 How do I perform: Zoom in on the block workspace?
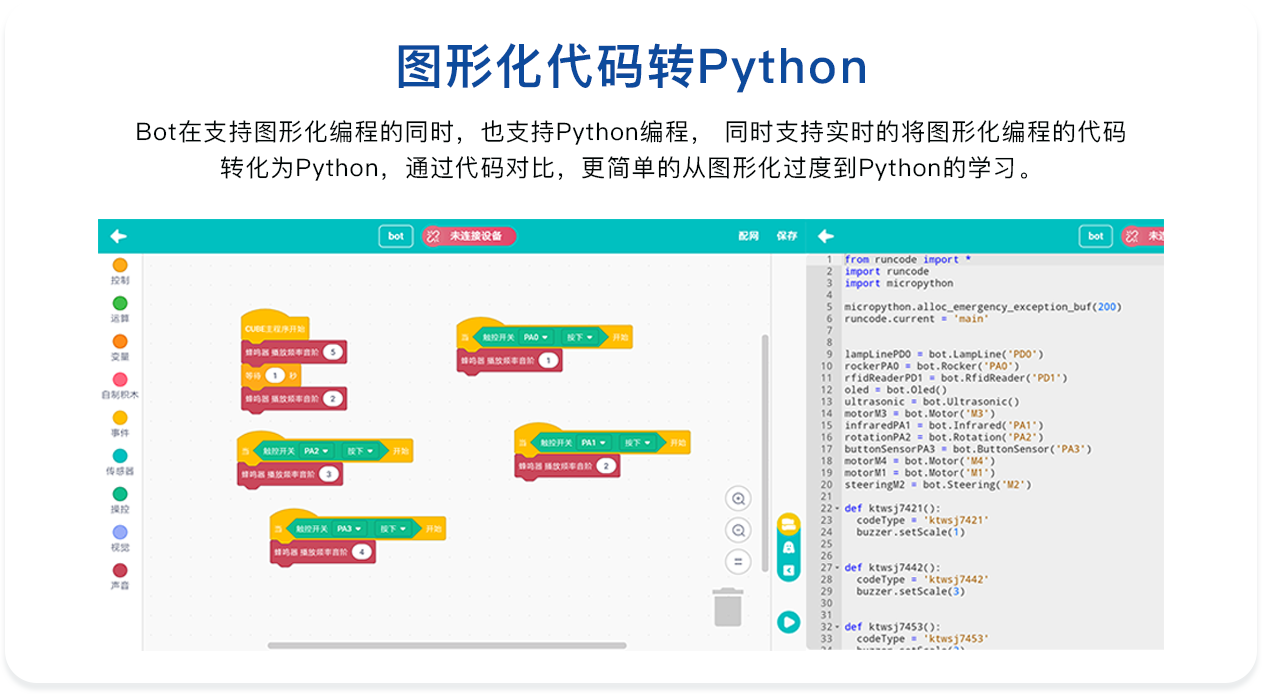tap(738, 499)
